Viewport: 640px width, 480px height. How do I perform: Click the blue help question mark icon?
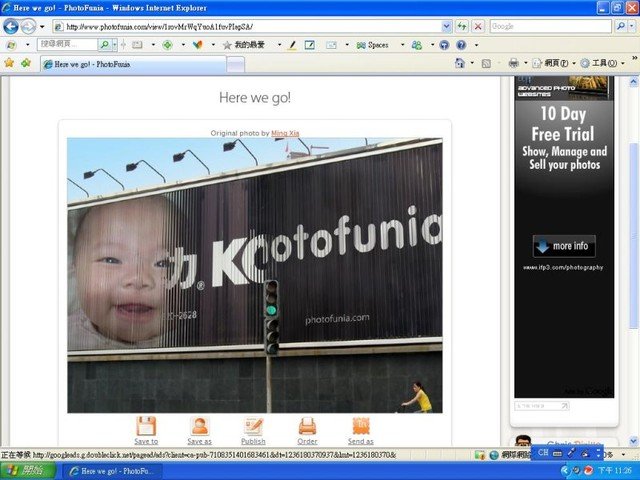[x=461, y=45]
